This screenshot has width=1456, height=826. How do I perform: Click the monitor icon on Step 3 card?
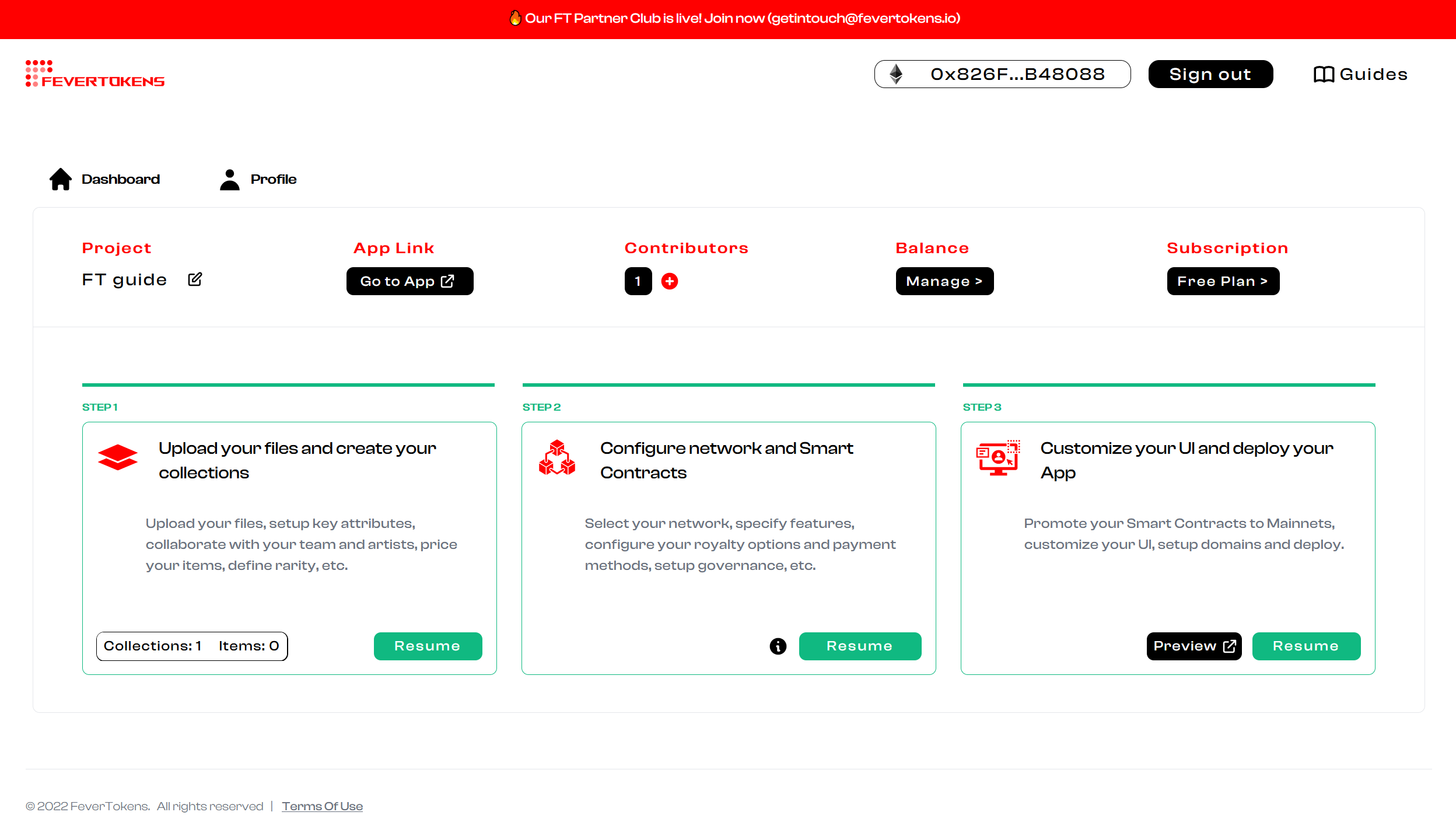click(x=998, y=459)
